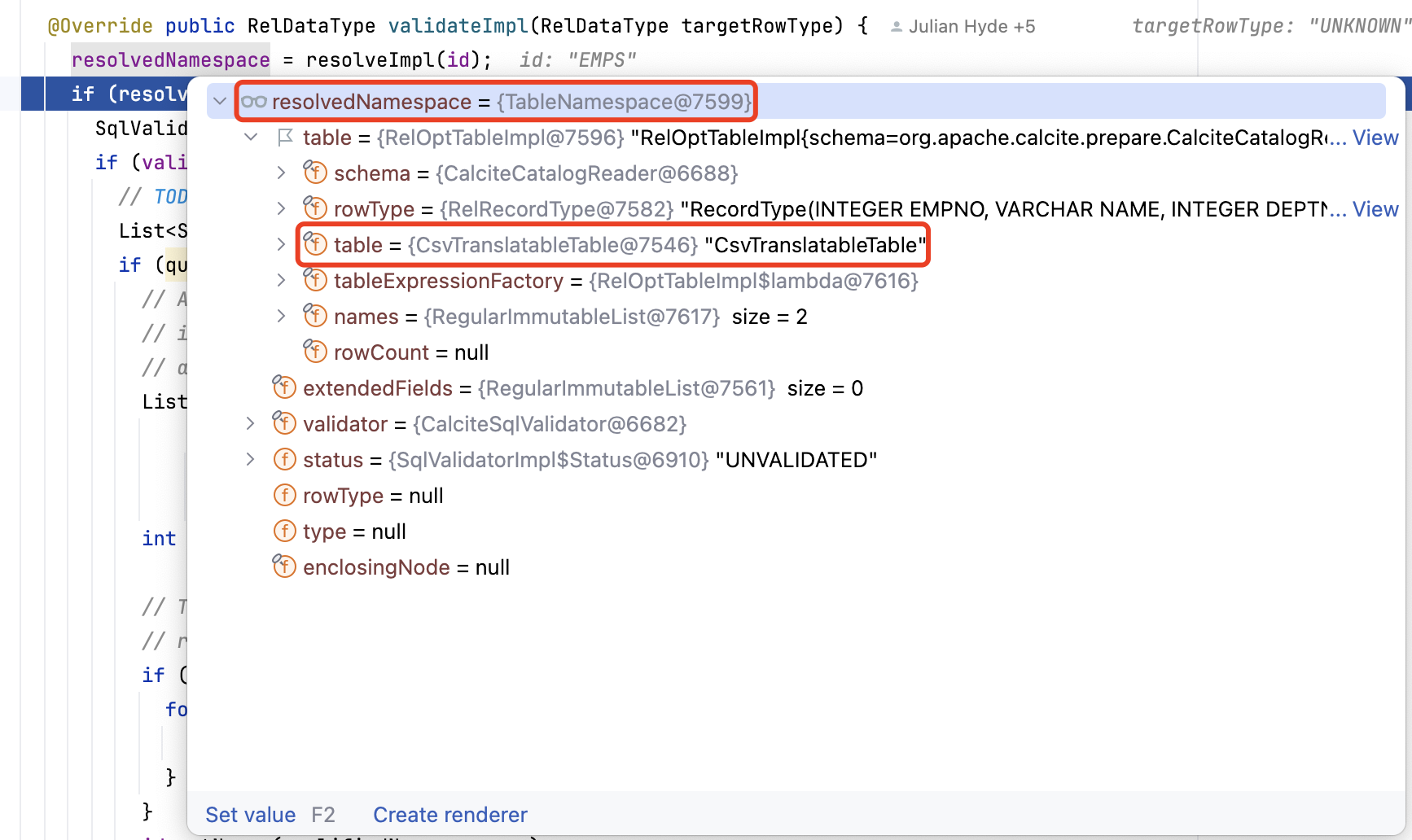
Task: Click the flag icon next to RelOptTableImpl table
Action: coord(285,138)
